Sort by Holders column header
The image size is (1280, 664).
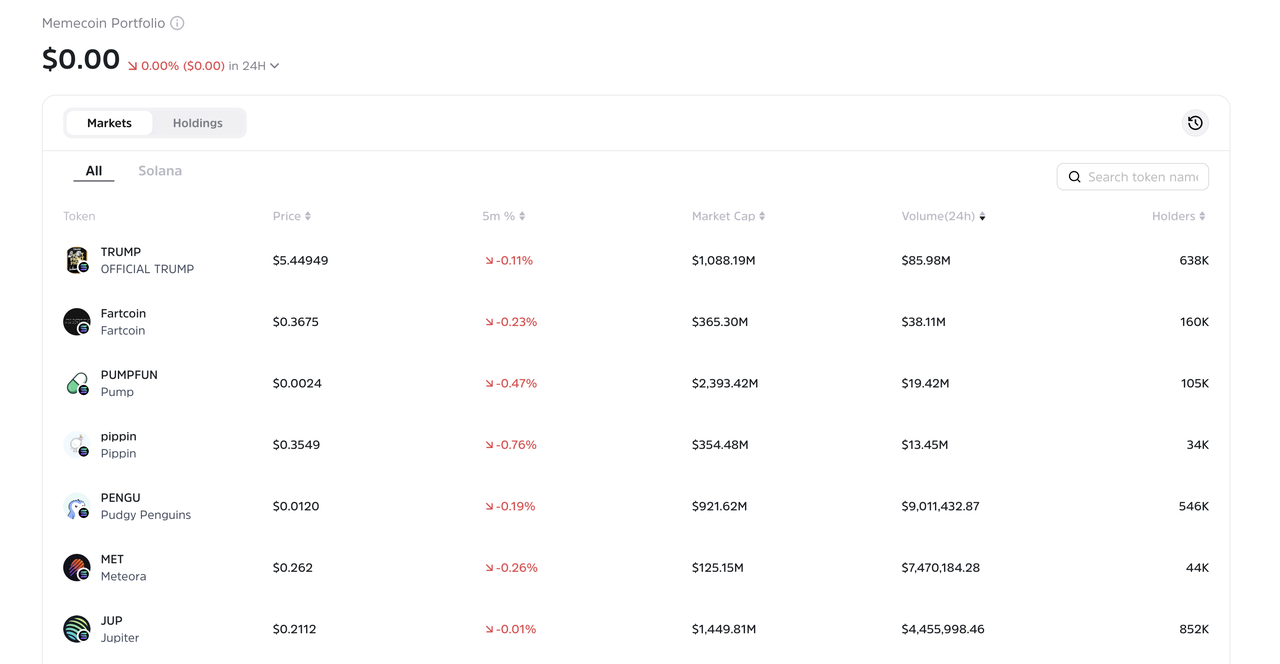[1178, 216]
